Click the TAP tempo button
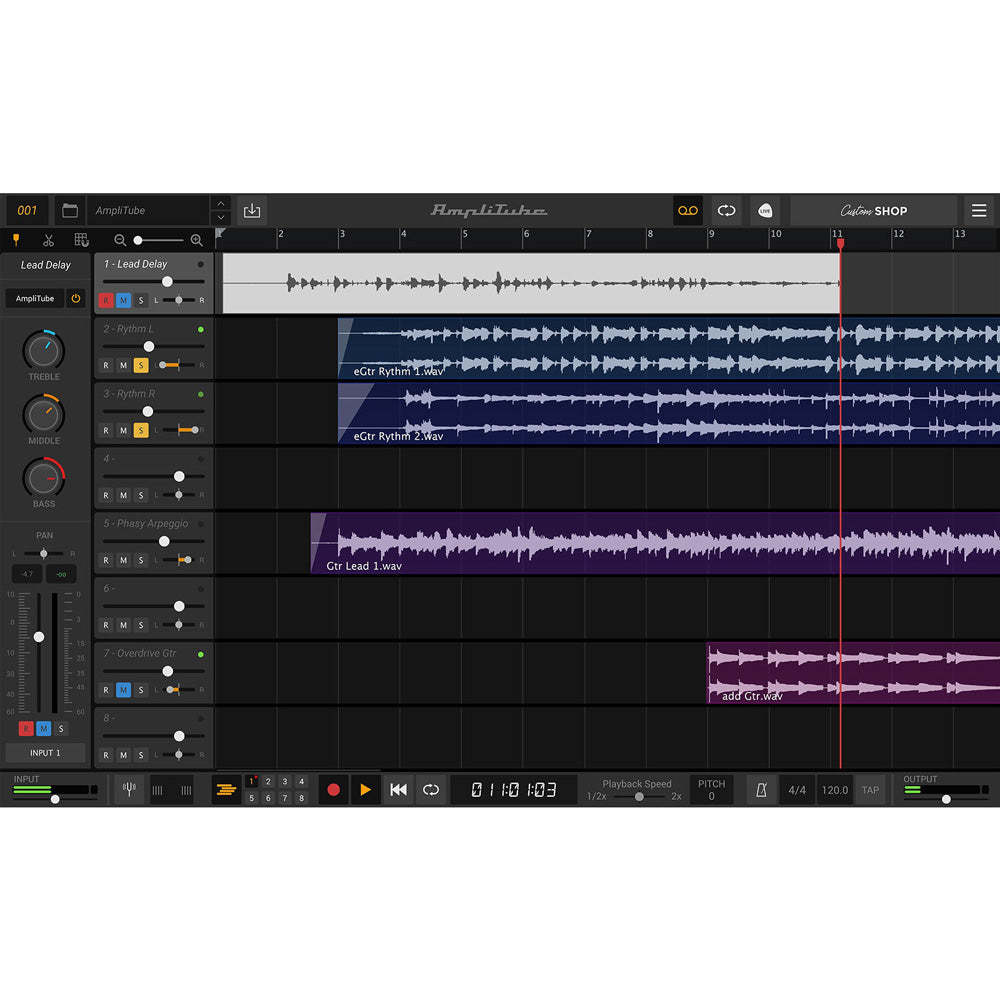Viewport: 1000px width, 1000px height. point(870,790)
